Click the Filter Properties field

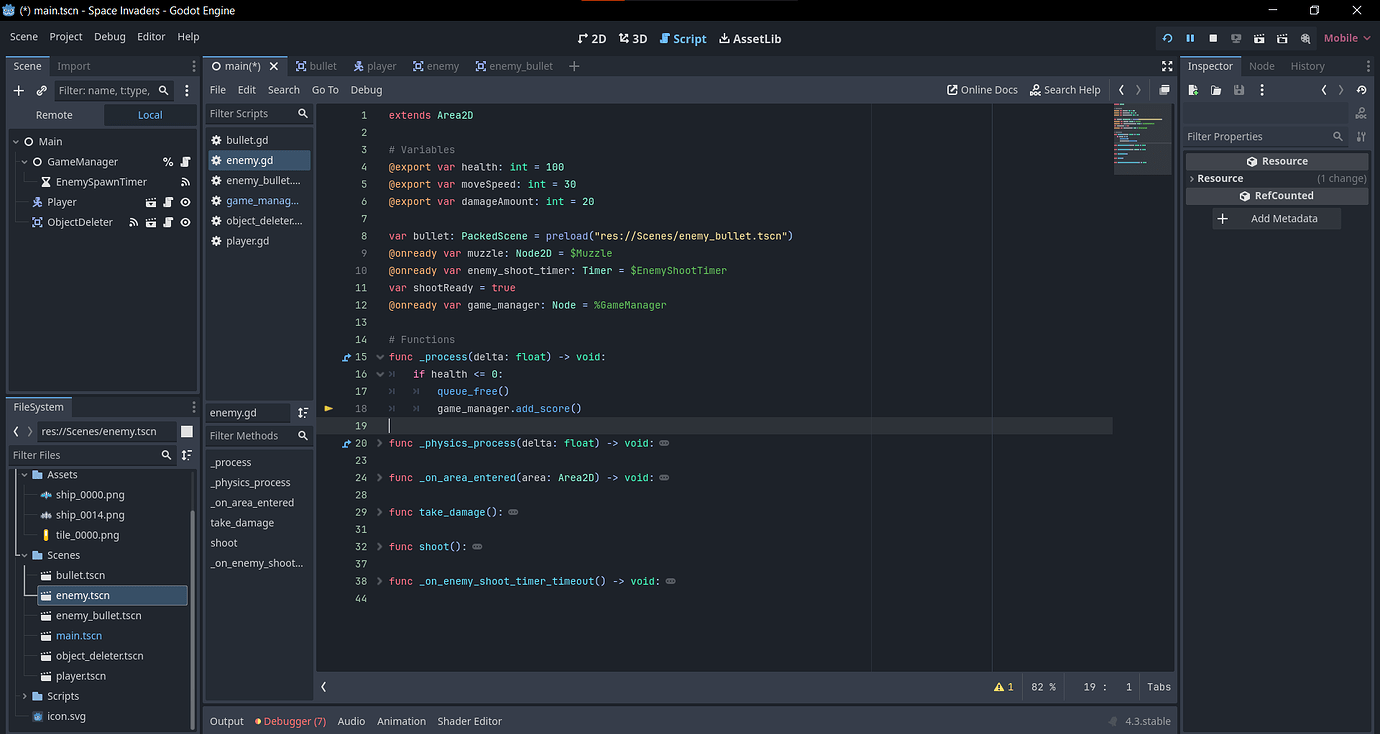1265,137
